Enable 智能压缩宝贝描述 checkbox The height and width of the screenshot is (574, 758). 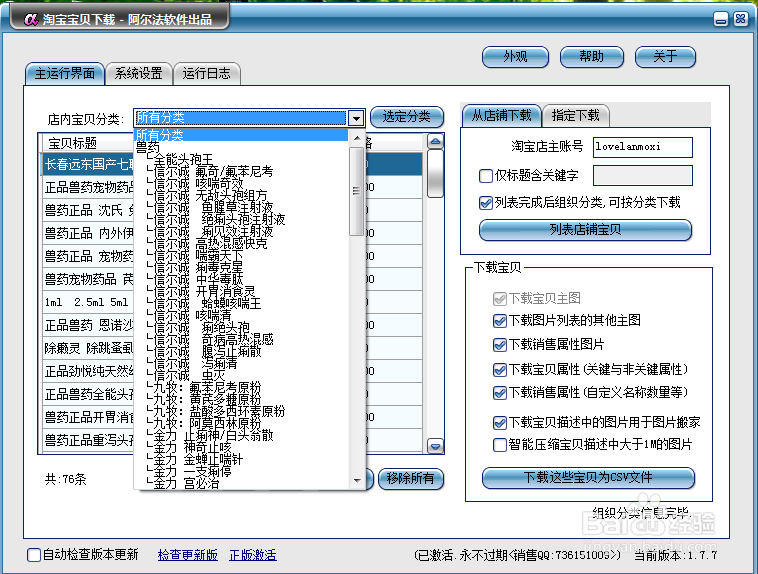(499, 444)
